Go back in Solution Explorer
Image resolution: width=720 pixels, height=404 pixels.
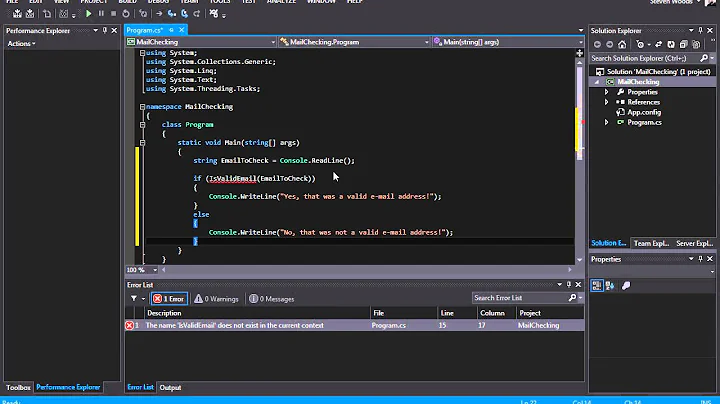(597, 45)
